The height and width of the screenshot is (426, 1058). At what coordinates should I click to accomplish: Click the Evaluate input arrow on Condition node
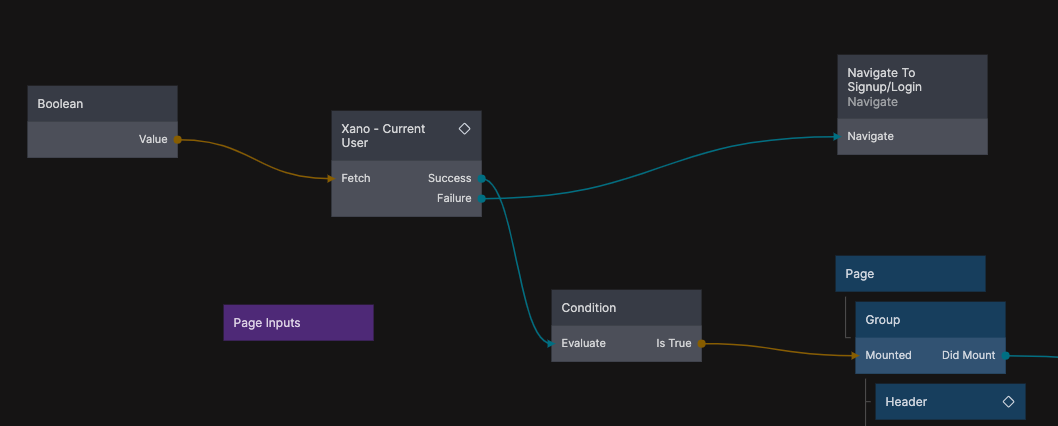pos(550,344)
